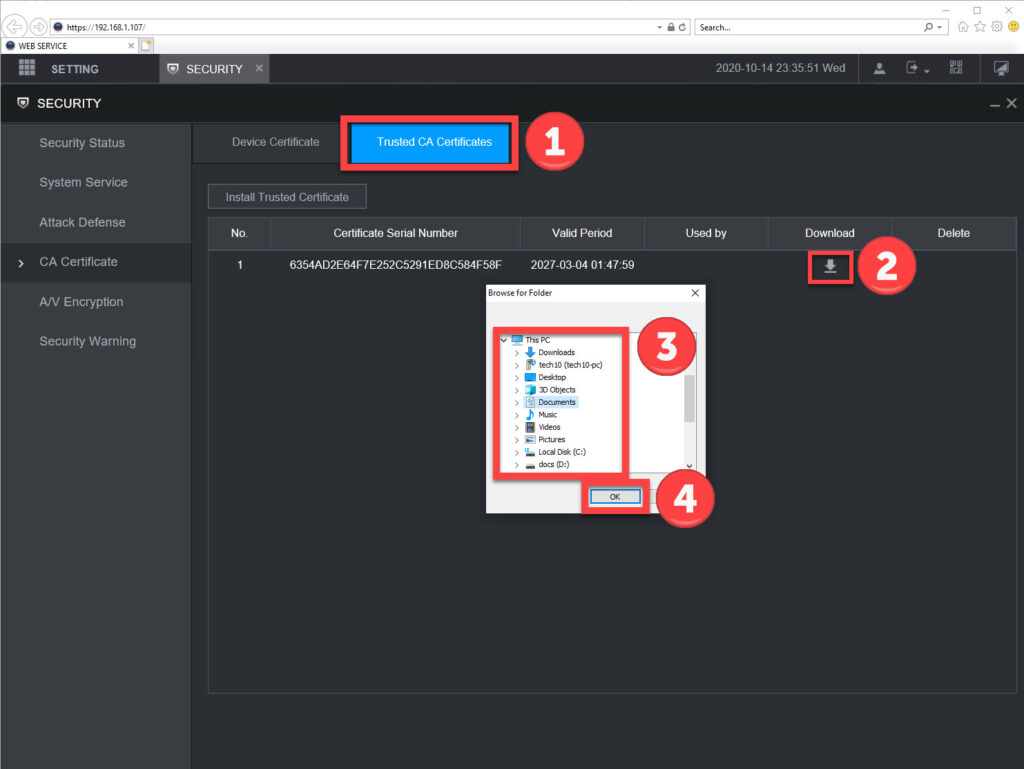Open the QR code icon
This screenshot has width=1024, height=769.
tap(956, 68)
